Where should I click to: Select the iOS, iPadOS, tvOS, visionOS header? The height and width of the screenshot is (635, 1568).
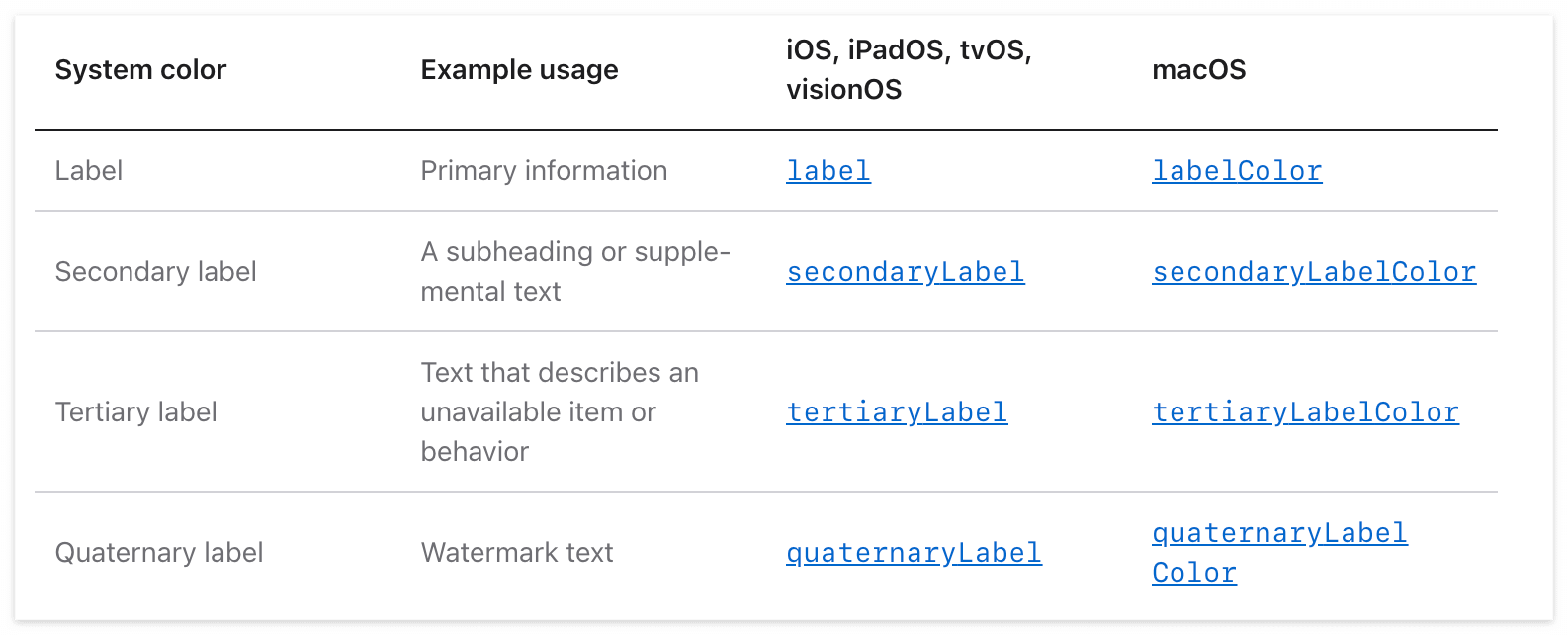[x=909, y=70]
